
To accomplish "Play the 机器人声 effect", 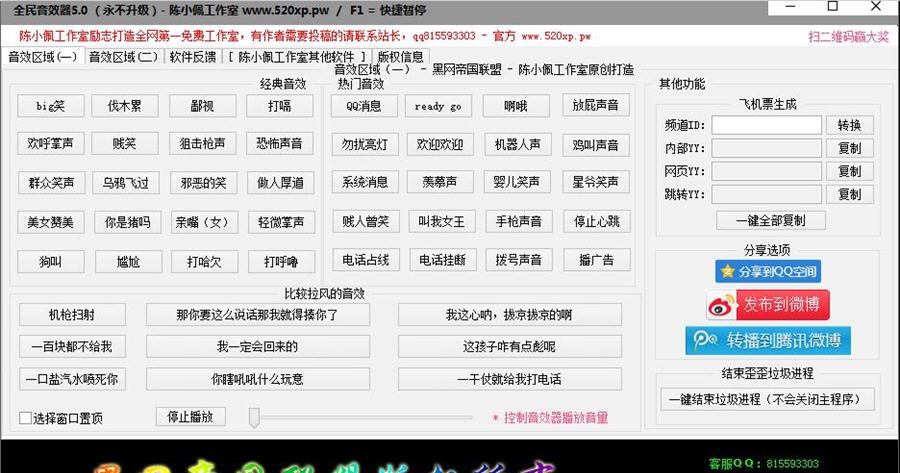I will (518, 145).
